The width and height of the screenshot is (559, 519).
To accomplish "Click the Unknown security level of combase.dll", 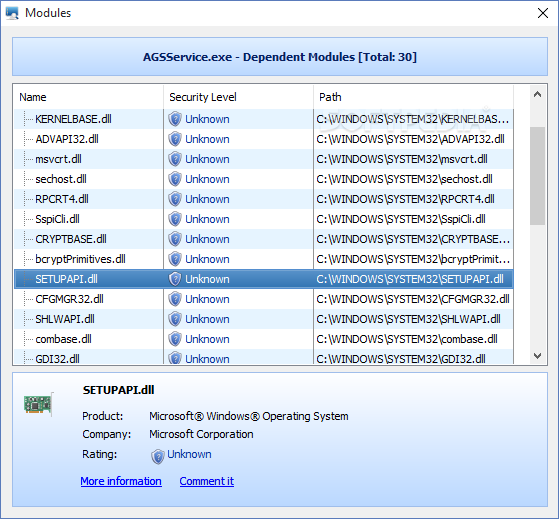I will [x=207, y=339].
